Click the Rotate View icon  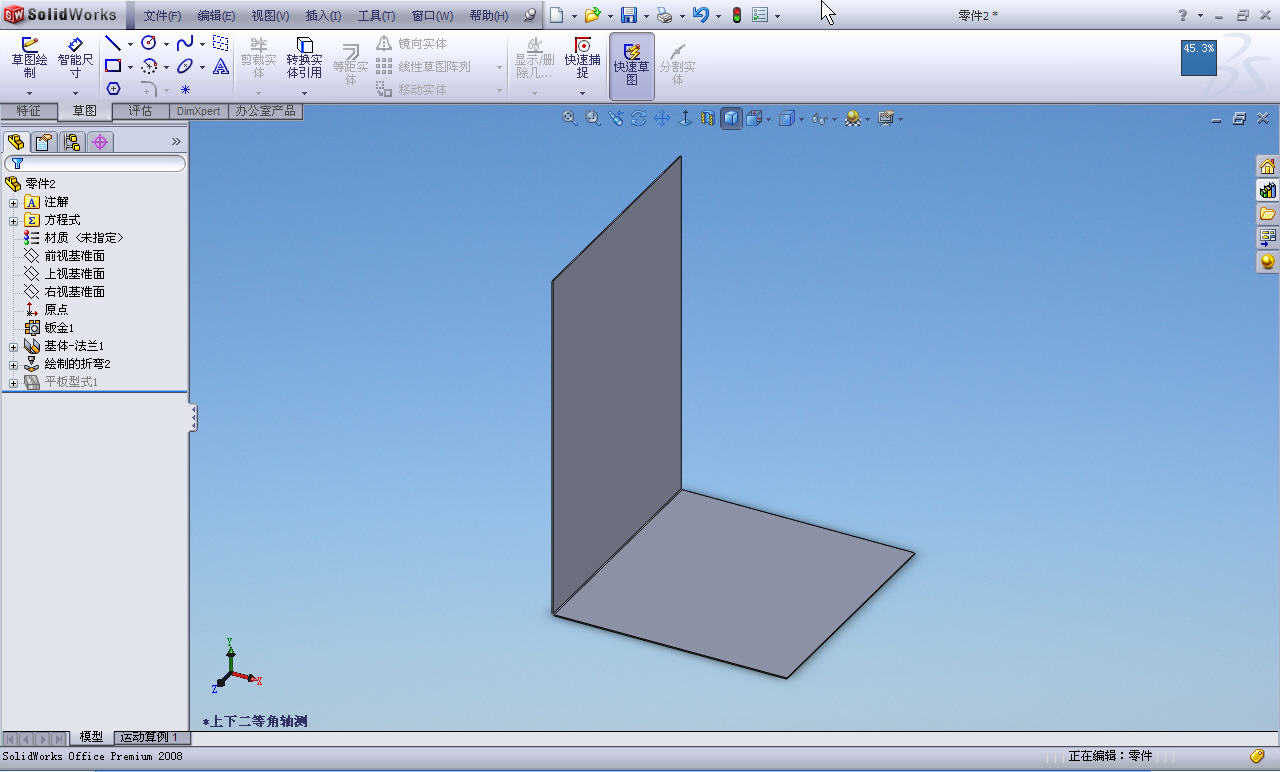(639, 118)
